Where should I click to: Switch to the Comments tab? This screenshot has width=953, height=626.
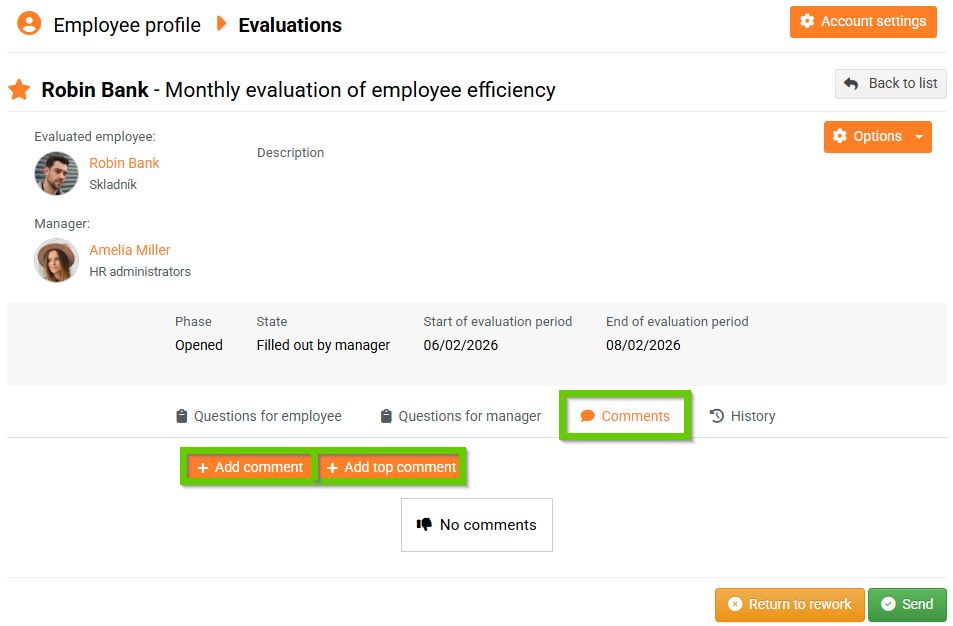point(625,416)
